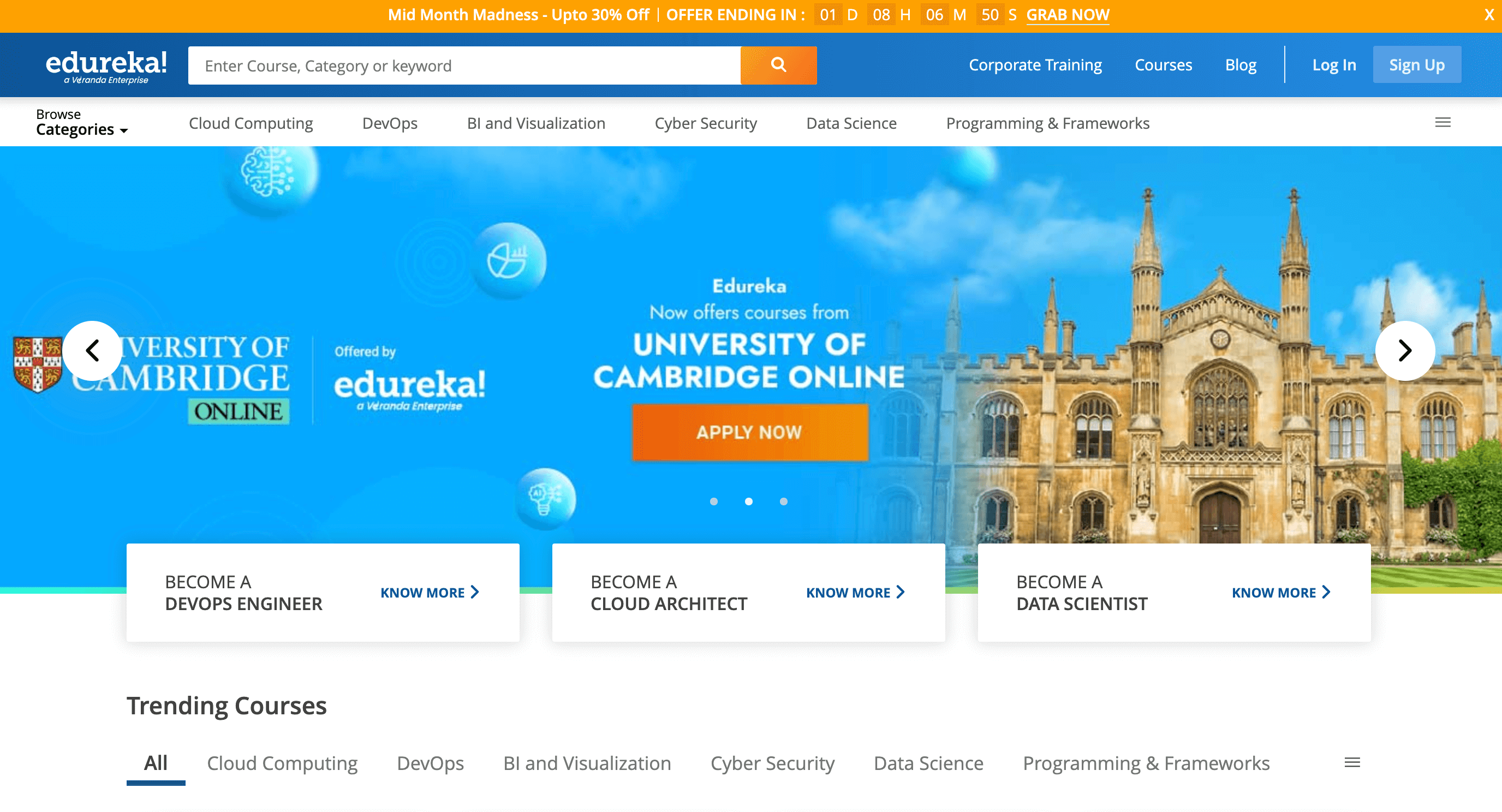Close the Mid Month Madness offer banner
This screenshot has width=1502, height=812.
1488,15
